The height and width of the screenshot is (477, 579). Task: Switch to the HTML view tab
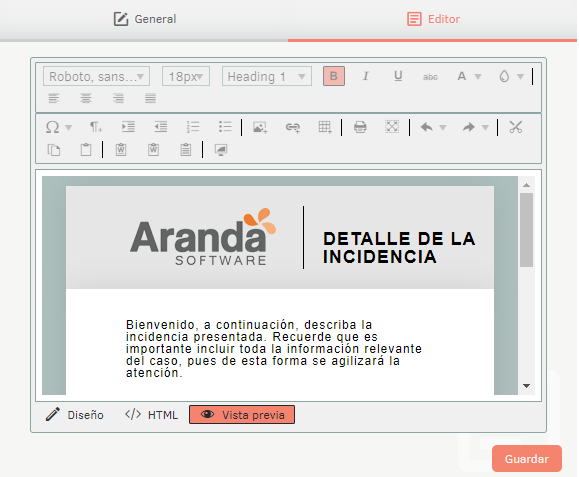[x=152, y=415]
